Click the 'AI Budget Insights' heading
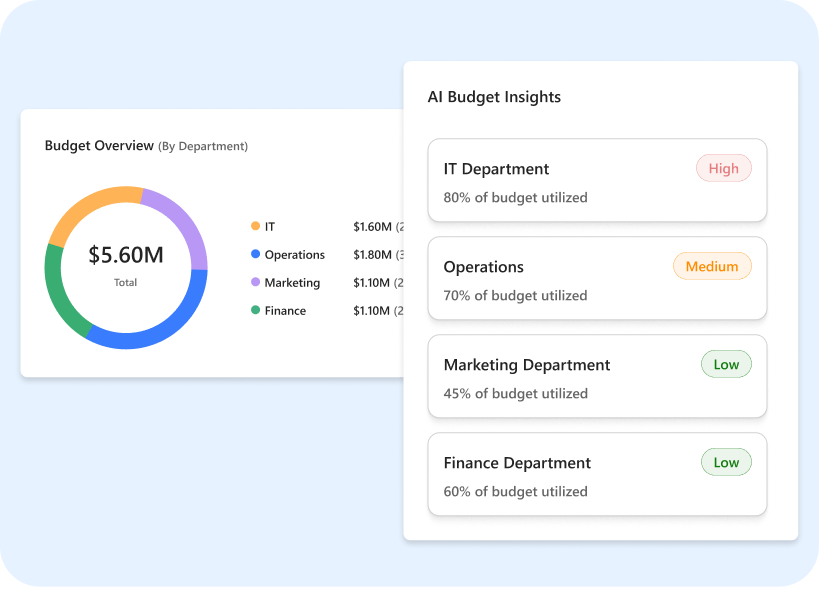The width and height of the screenshot is (819, 590). pyautogui.click(x=494, y=97)
